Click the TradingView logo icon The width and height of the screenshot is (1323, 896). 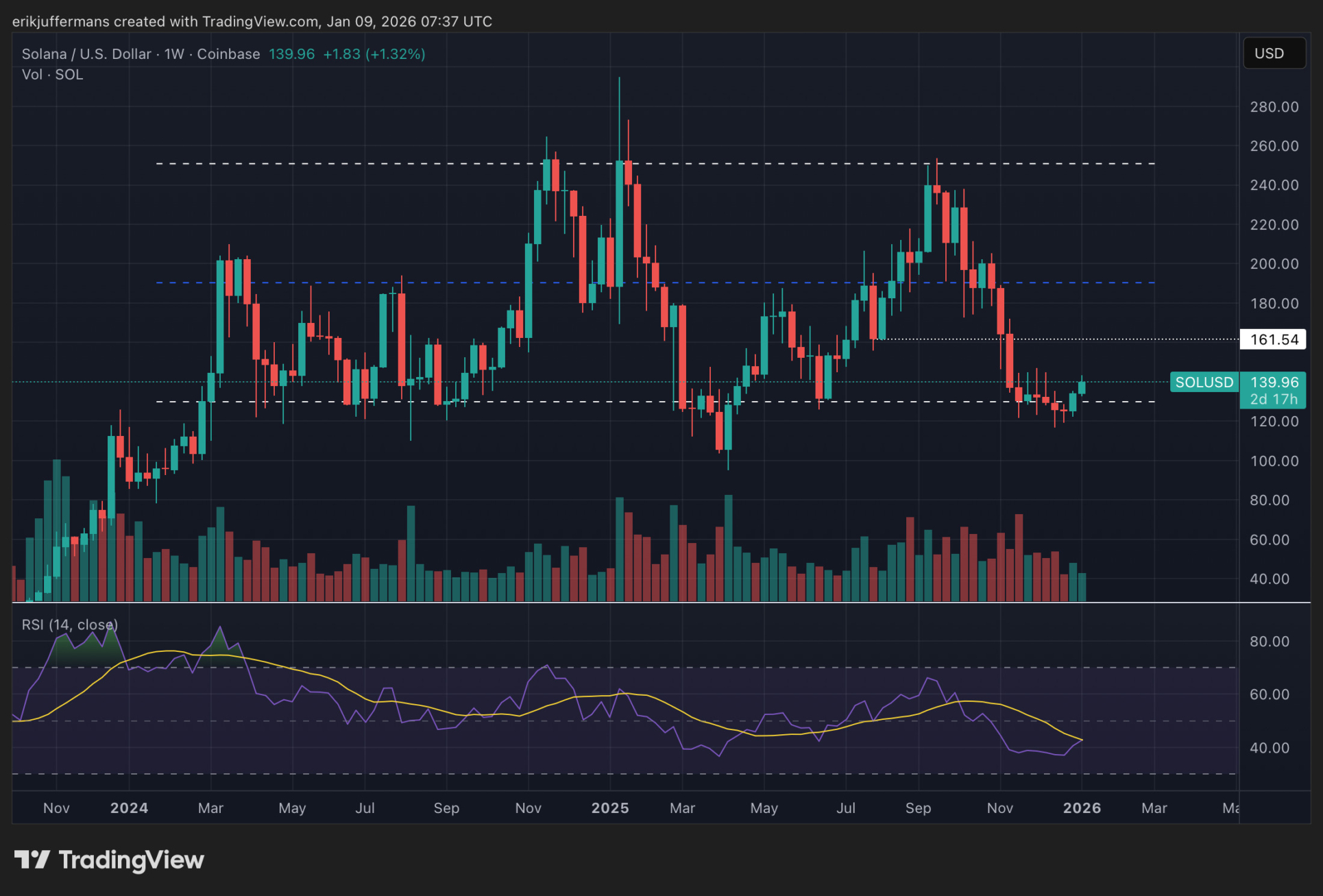coord(32,860)
